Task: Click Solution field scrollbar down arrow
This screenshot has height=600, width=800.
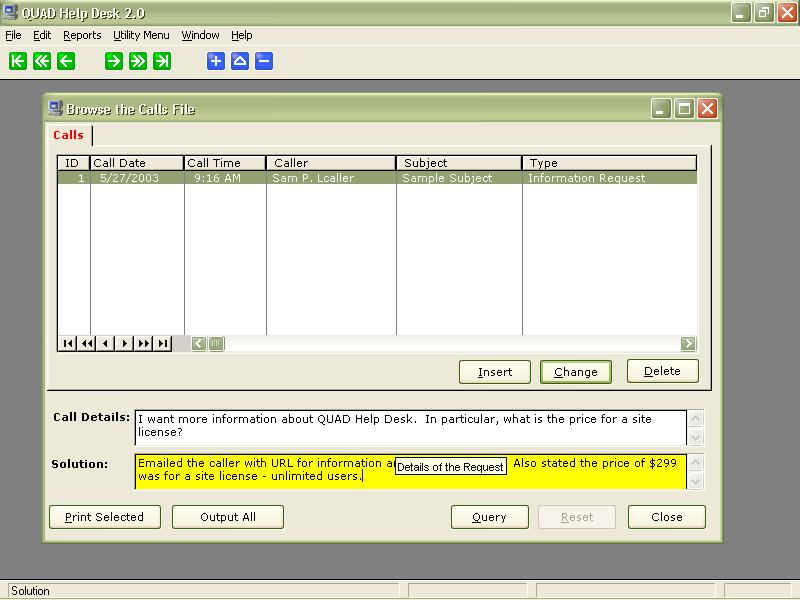Action: [695, 481]
